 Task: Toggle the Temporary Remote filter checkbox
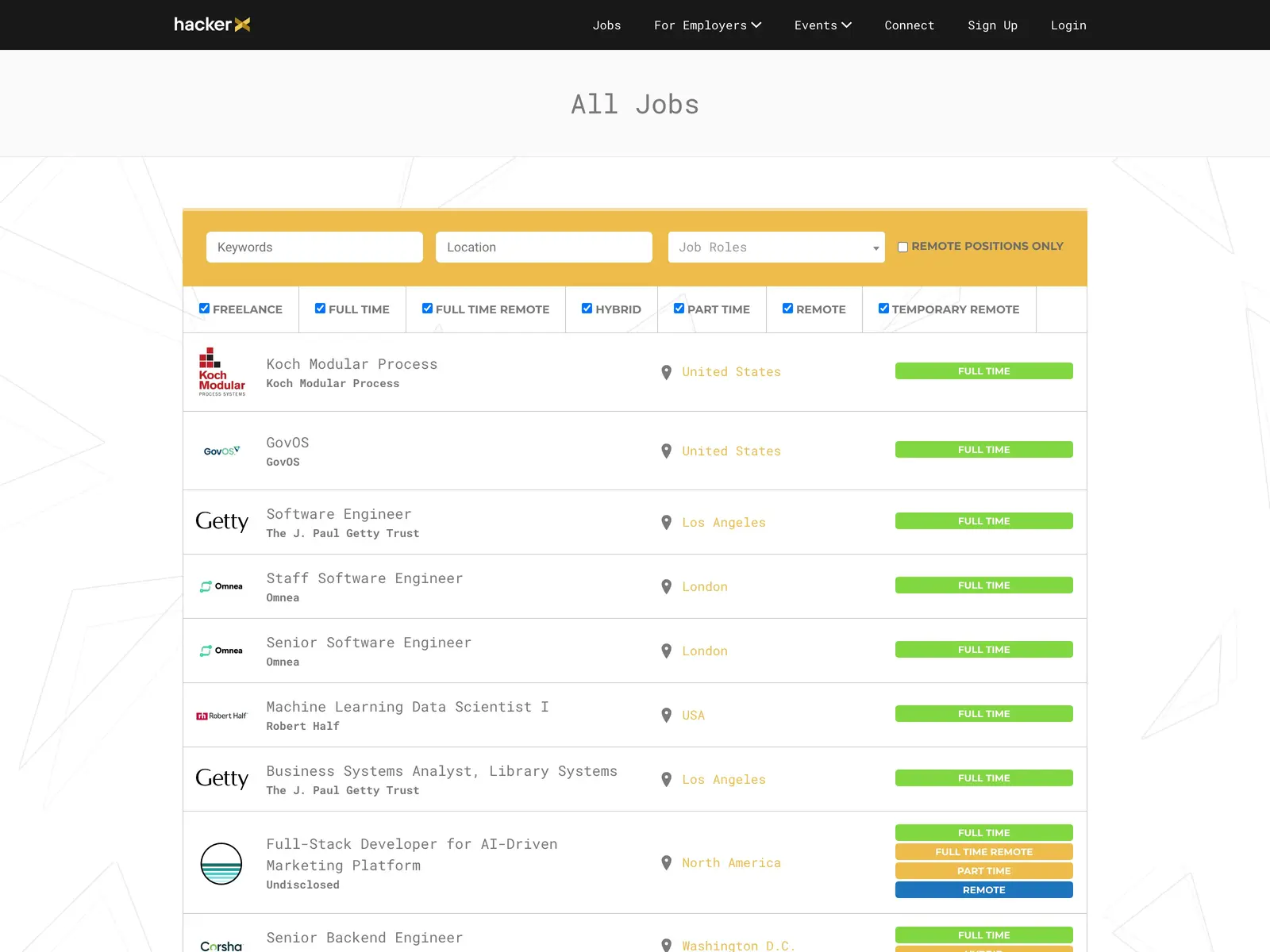(884, 309)
